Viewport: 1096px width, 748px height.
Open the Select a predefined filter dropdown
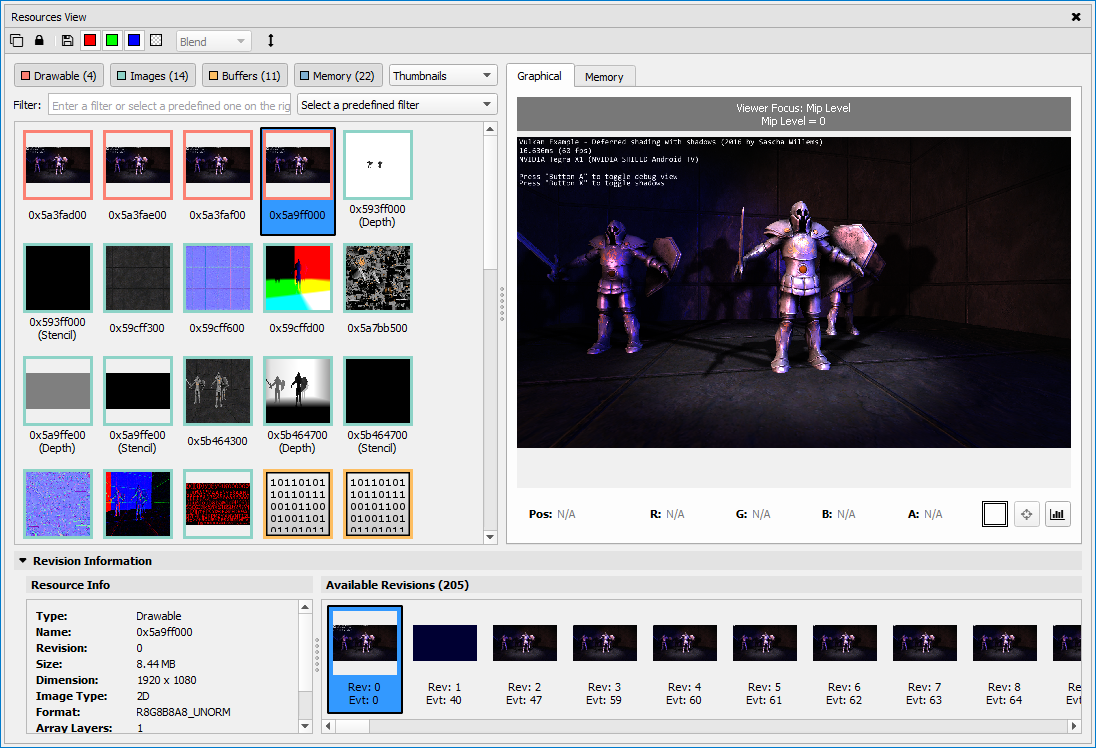(x=397, y=105)
